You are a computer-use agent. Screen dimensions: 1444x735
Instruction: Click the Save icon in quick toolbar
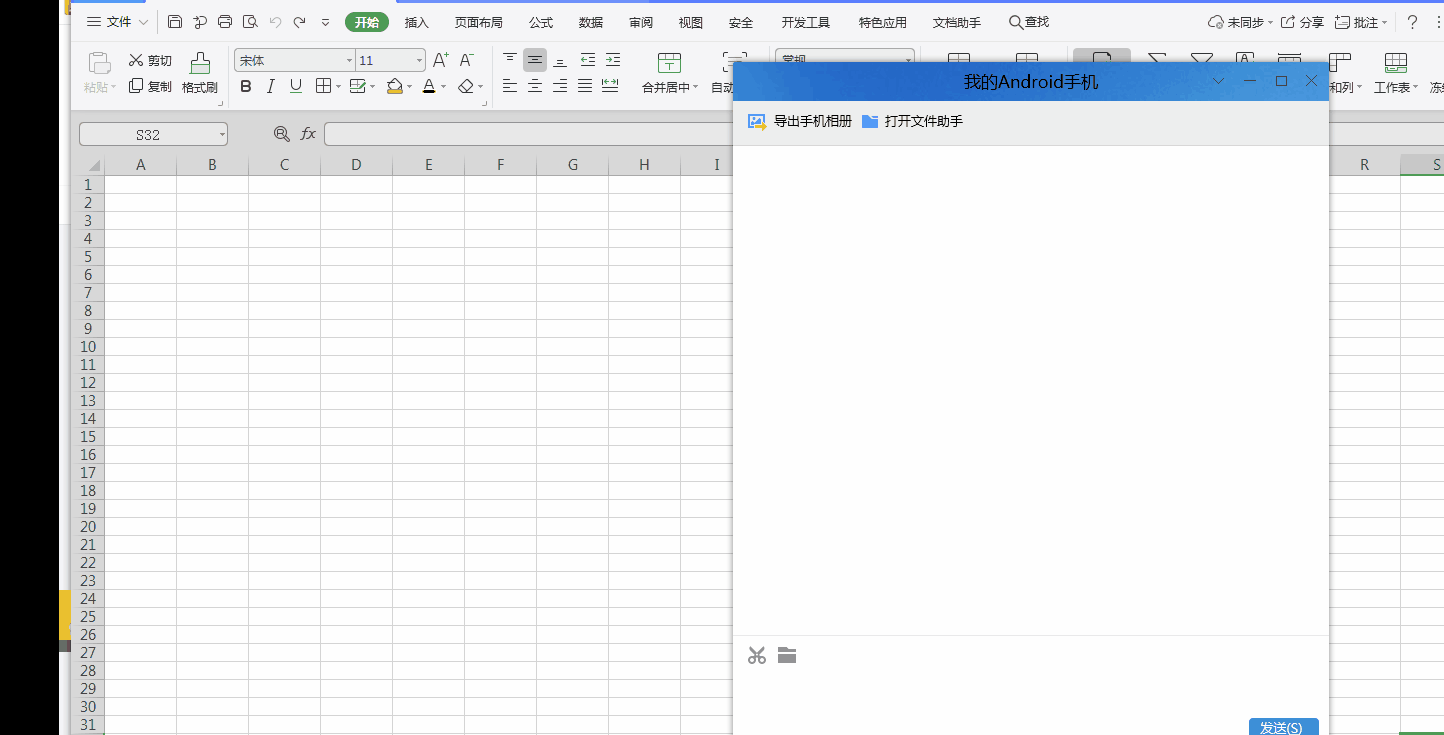point(175,22)
